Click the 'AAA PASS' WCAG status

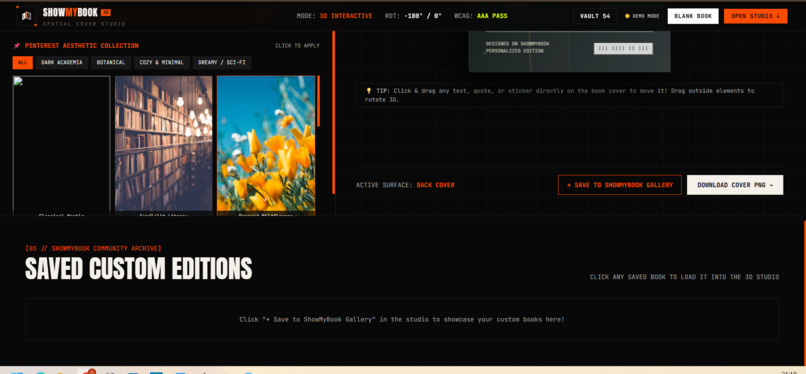pos(492,16)
